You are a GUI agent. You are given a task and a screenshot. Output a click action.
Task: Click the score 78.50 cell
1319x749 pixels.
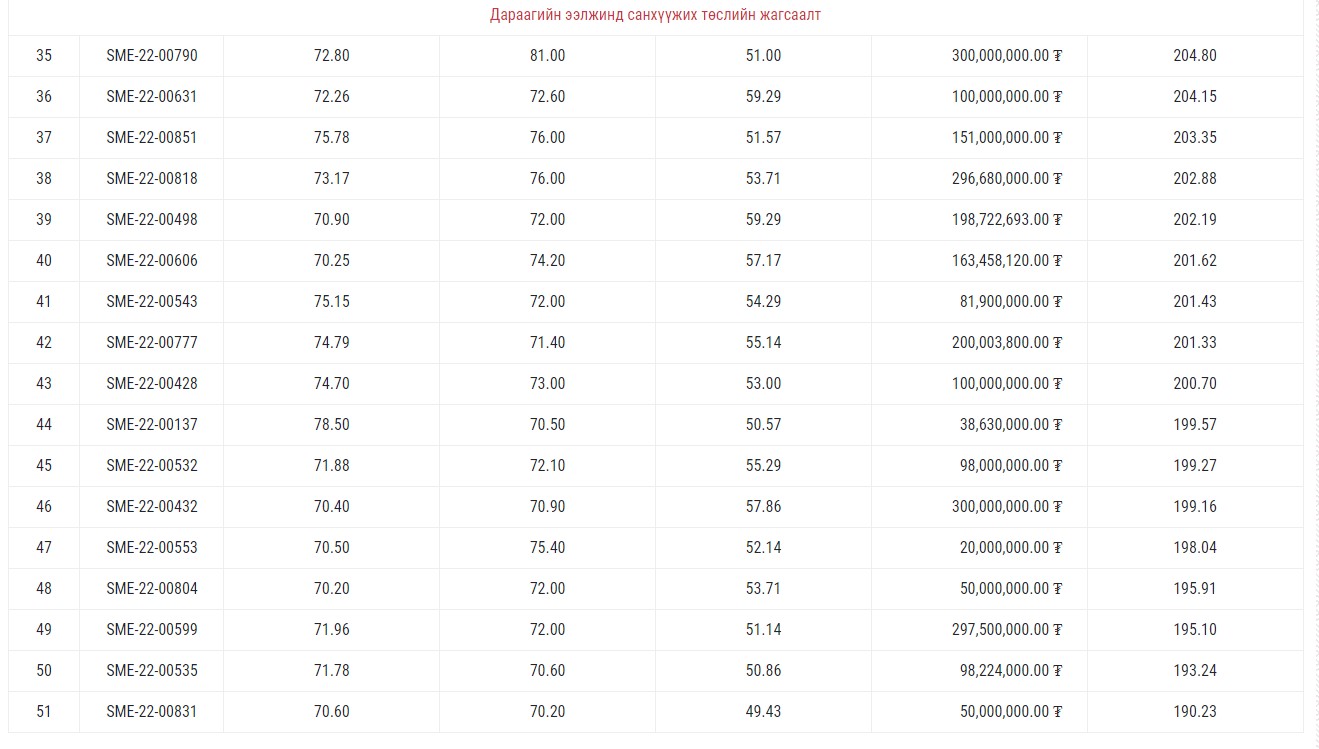(x=331, y=425)
